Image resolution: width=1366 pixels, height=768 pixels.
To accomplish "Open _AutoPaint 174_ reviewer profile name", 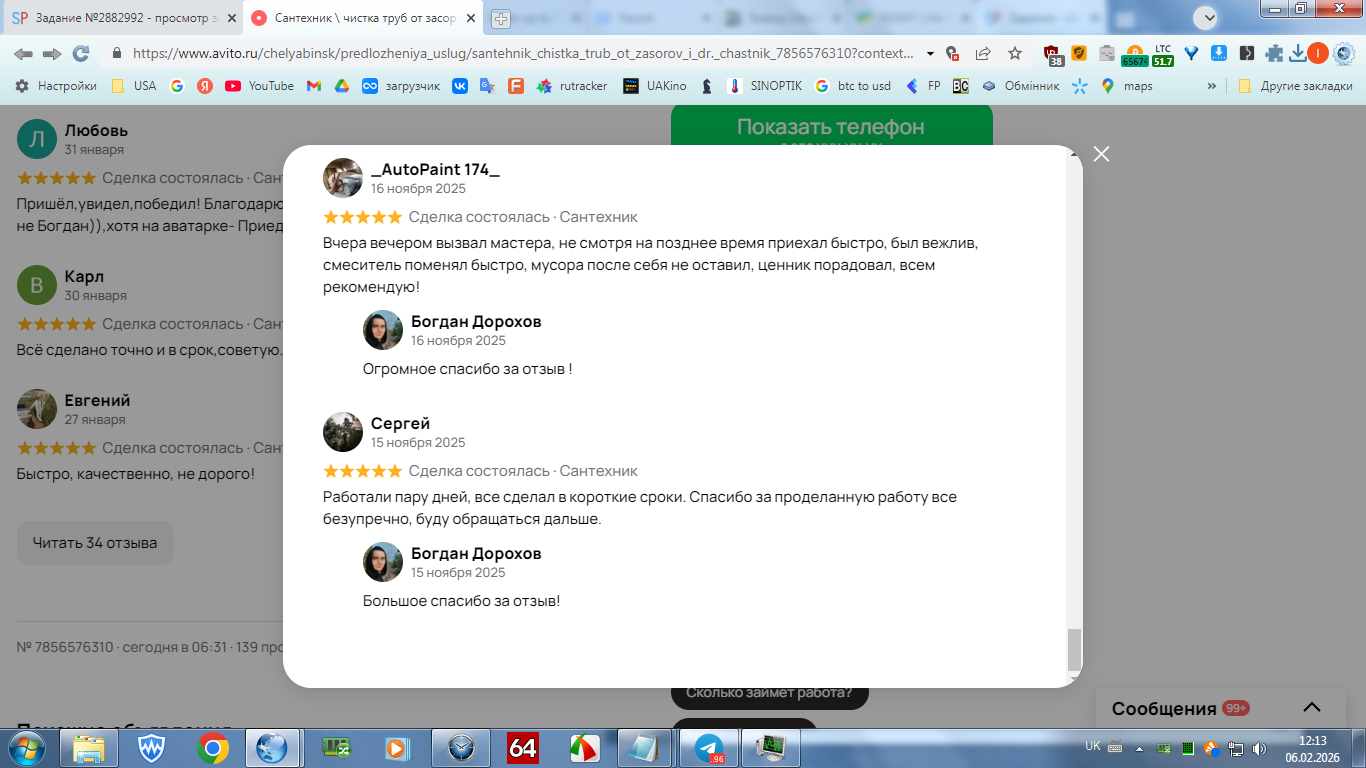I will 435,169.
